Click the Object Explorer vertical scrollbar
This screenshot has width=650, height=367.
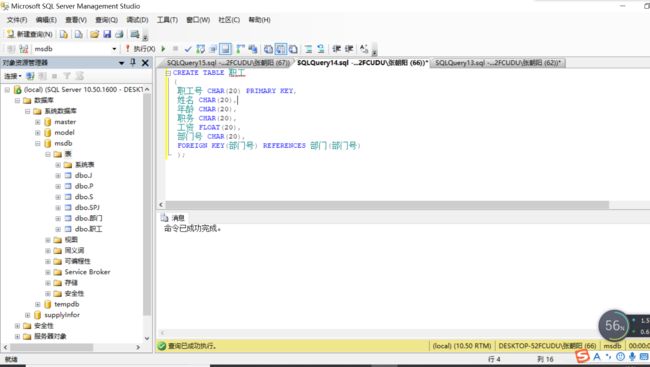(x=147, y=204)
